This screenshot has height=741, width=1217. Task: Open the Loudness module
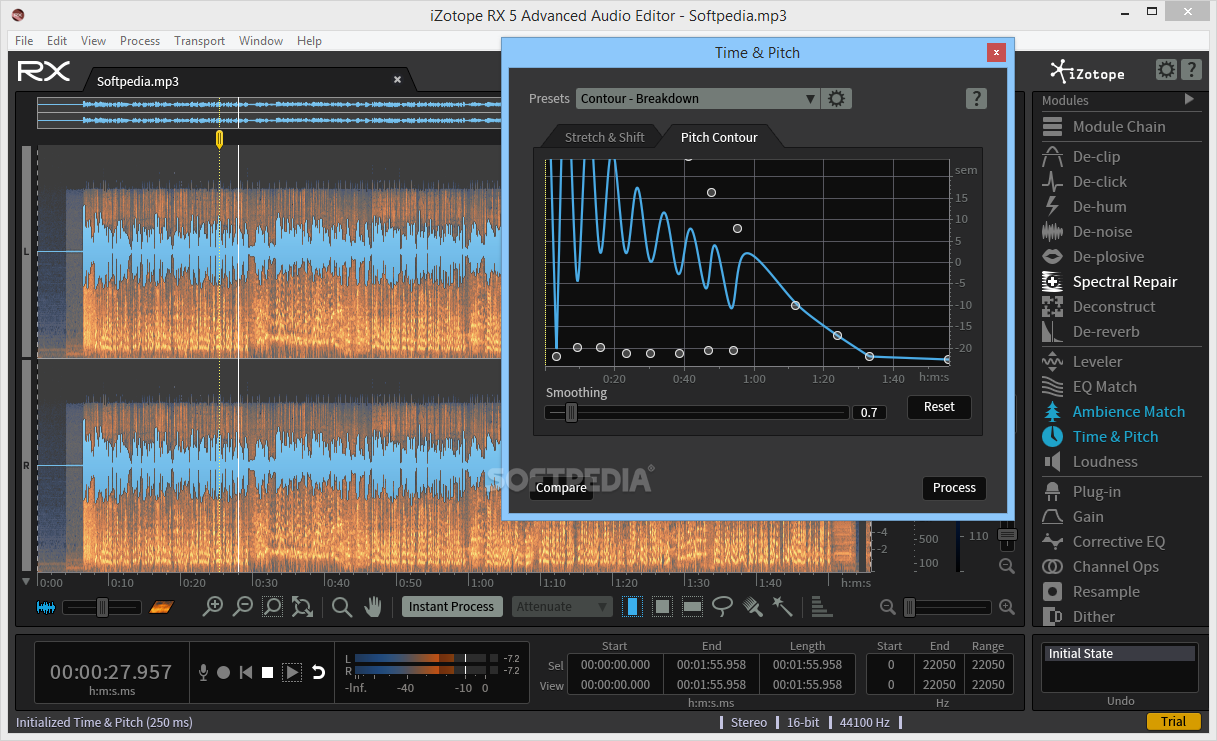(x=1104, y=462)
